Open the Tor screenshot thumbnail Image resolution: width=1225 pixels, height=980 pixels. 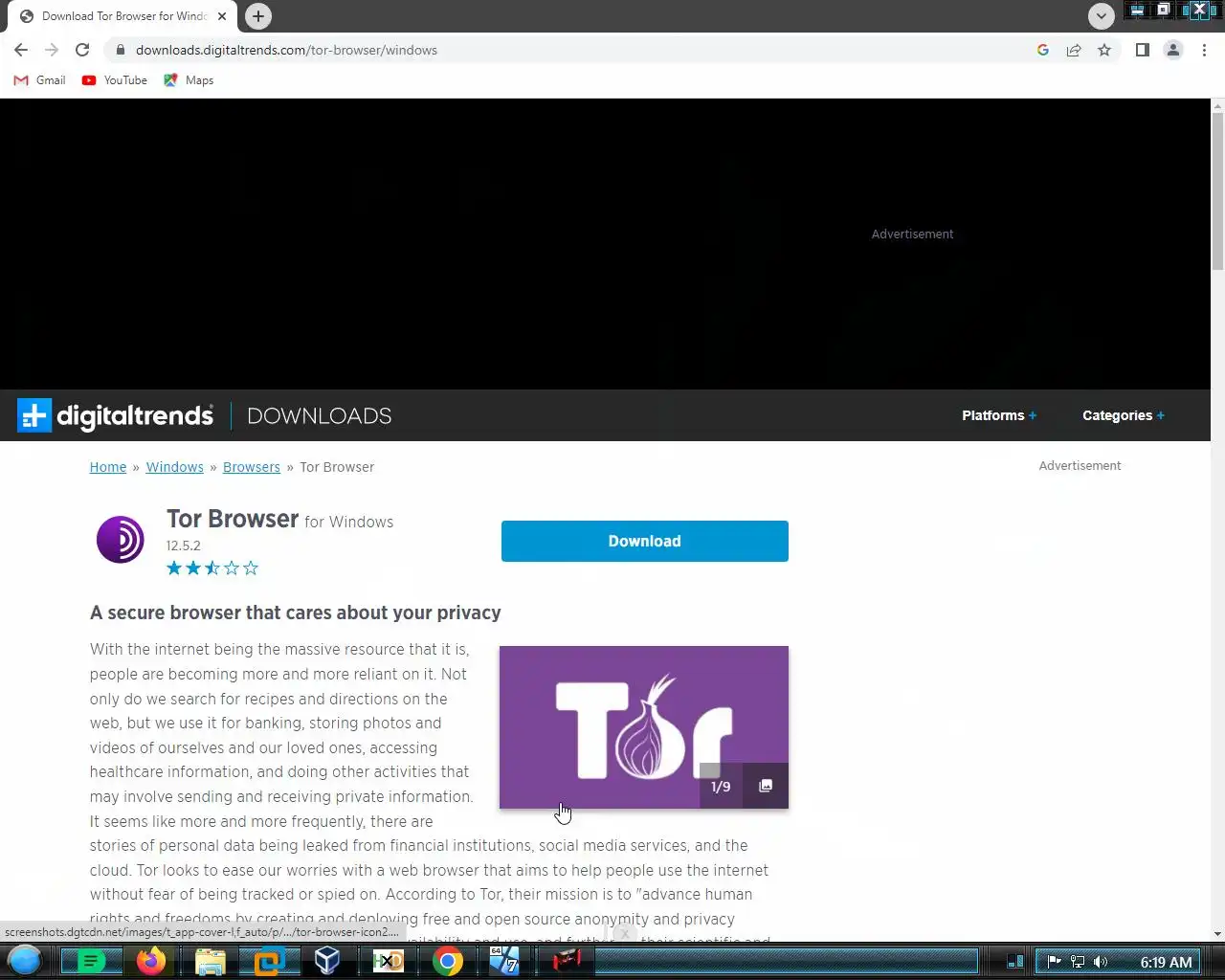[x=644, y=727]
